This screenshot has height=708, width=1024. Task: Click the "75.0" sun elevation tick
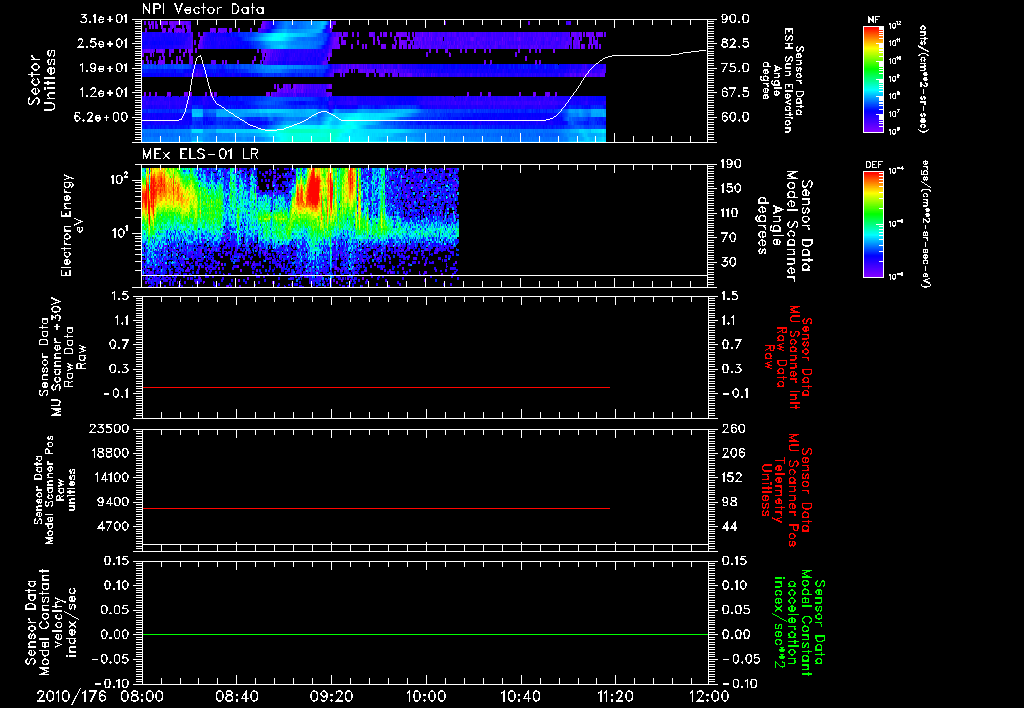(x=735, y=68)
